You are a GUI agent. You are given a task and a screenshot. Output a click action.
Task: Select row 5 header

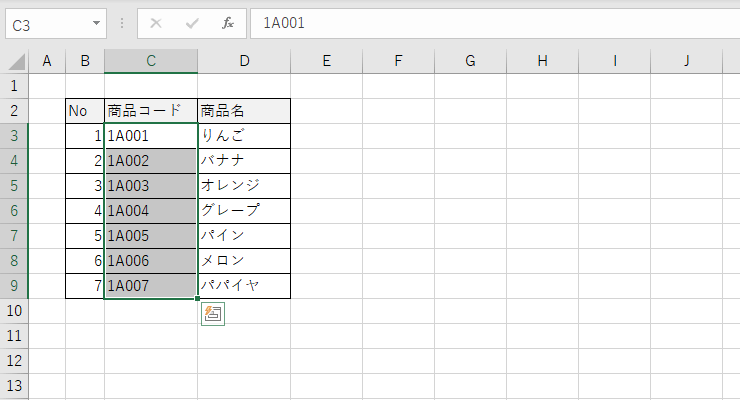(x=14, y=186)
